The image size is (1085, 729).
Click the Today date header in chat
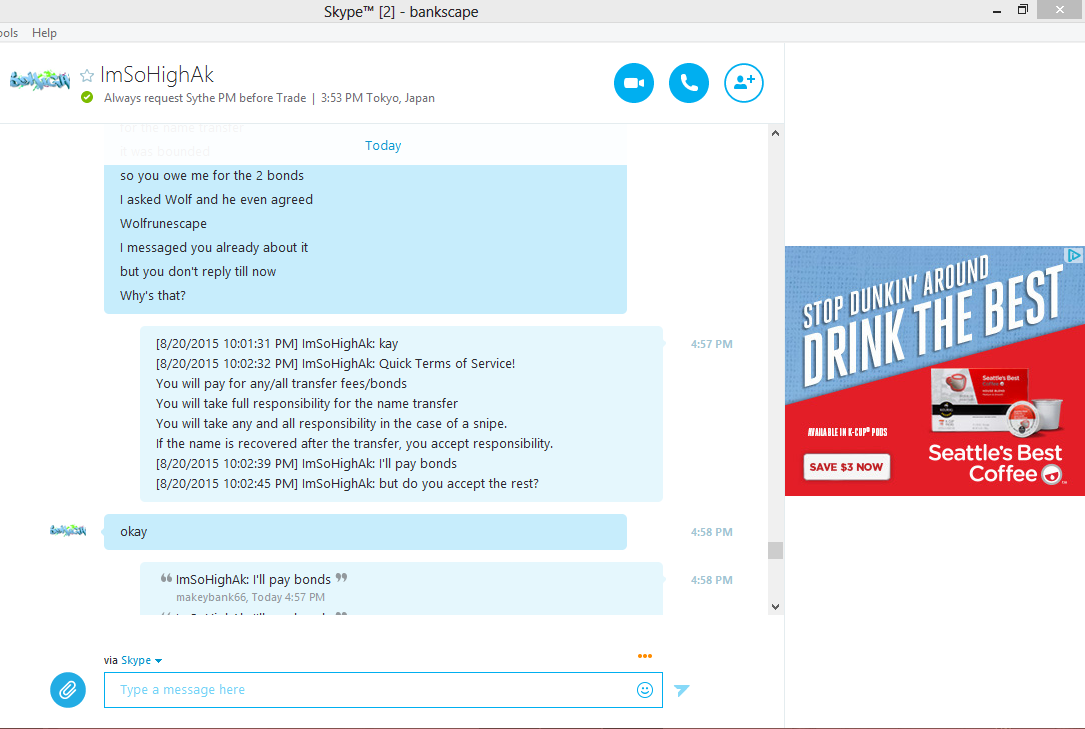(x=383, y=145)
